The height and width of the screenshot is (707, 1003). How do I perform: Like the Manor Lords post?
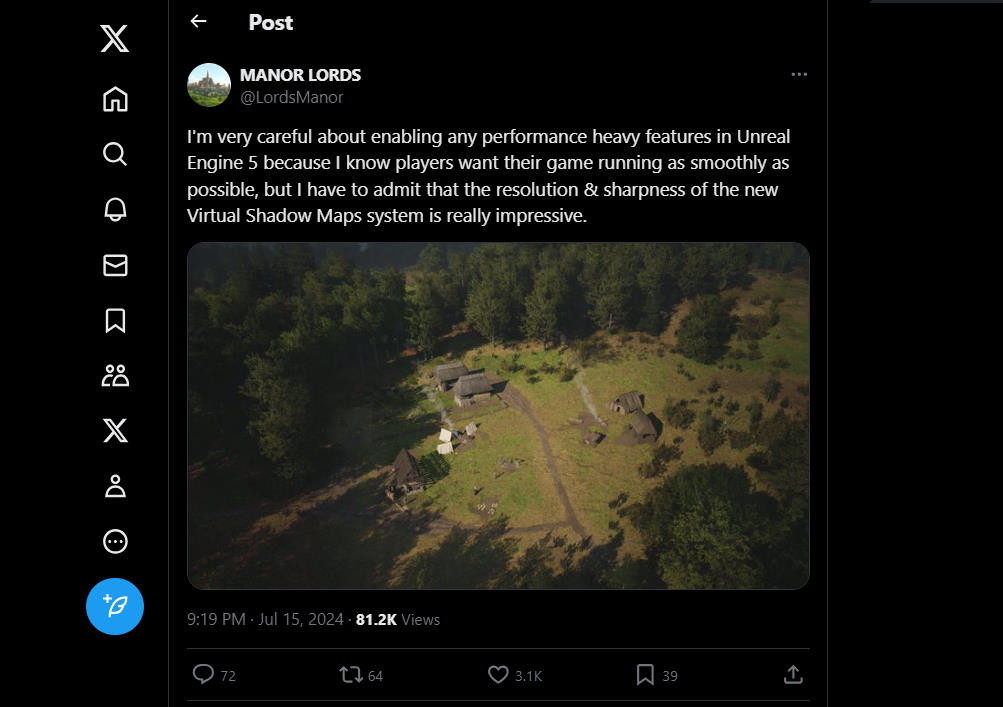point(497,675)
